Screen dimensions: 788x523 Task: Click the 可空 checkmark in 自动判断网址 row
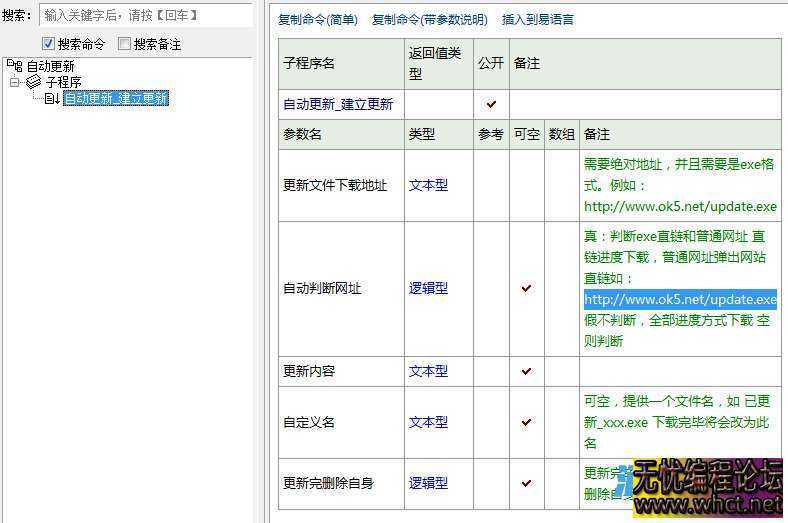(x=526, y=288)
